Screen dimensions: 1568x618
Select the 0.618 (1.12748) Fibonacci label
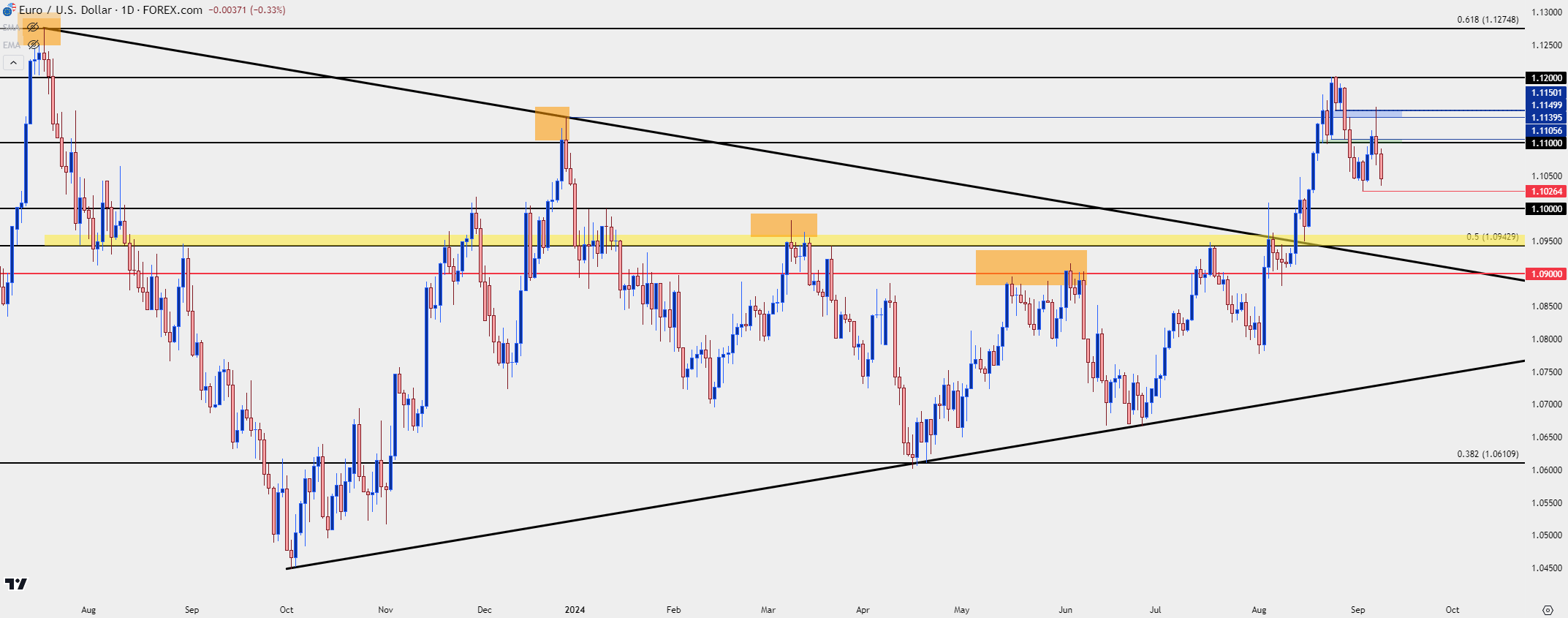[x=1488, y=20]
